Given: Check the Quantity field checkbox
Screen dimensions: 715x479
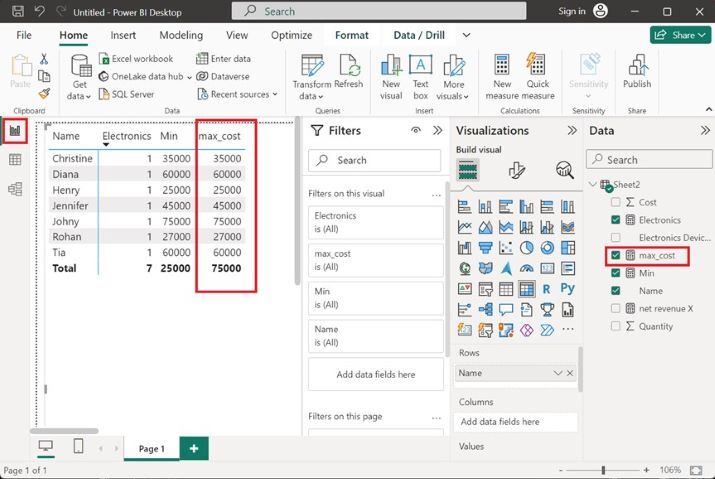Looking at the screenshot, I should click(x=616, y=326).
